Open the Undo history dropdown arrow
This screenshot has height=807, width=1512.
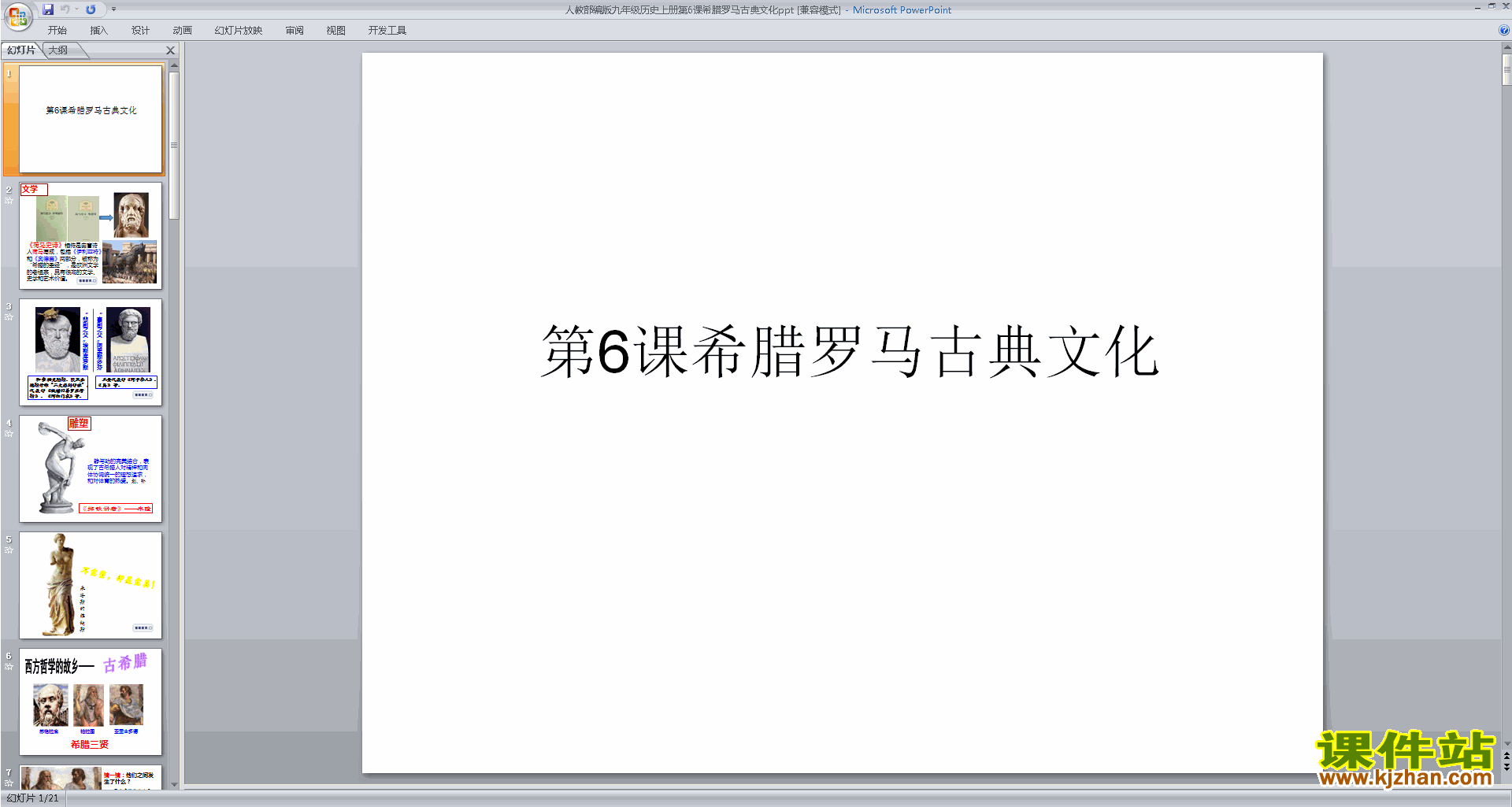pyautogui.click(x=77, y=9)
